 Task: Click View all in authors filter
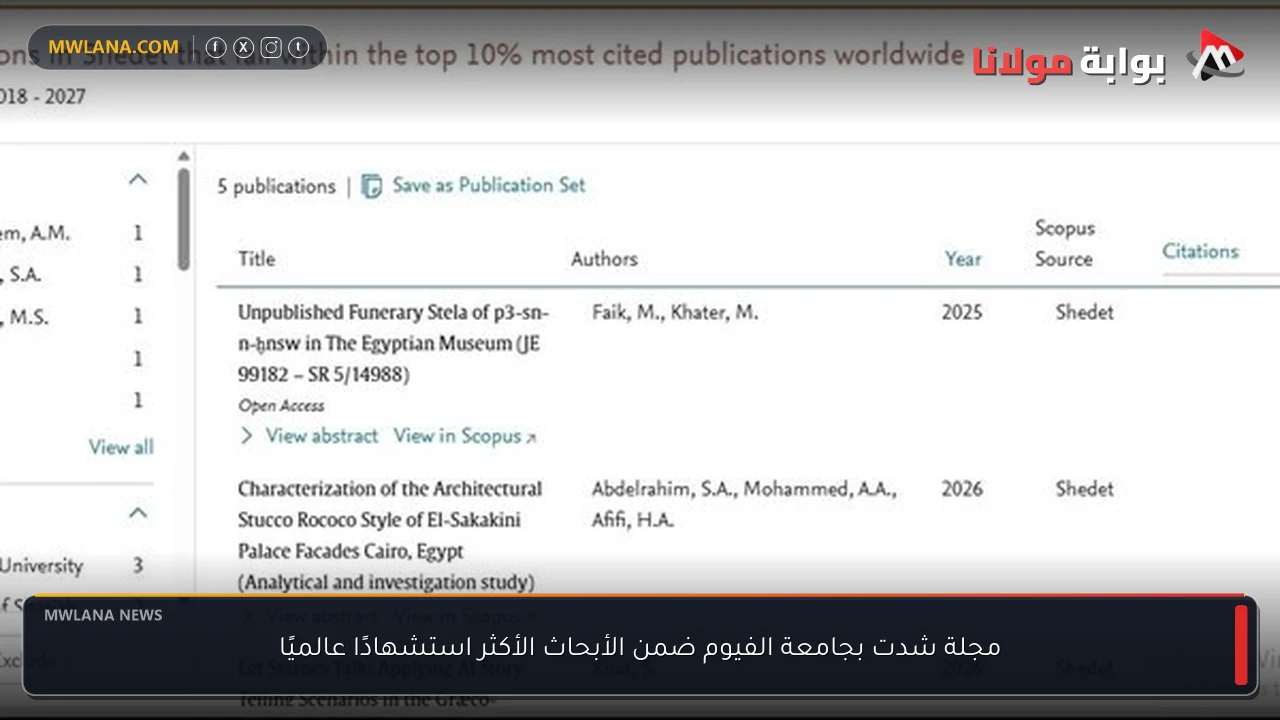(121, 447)
